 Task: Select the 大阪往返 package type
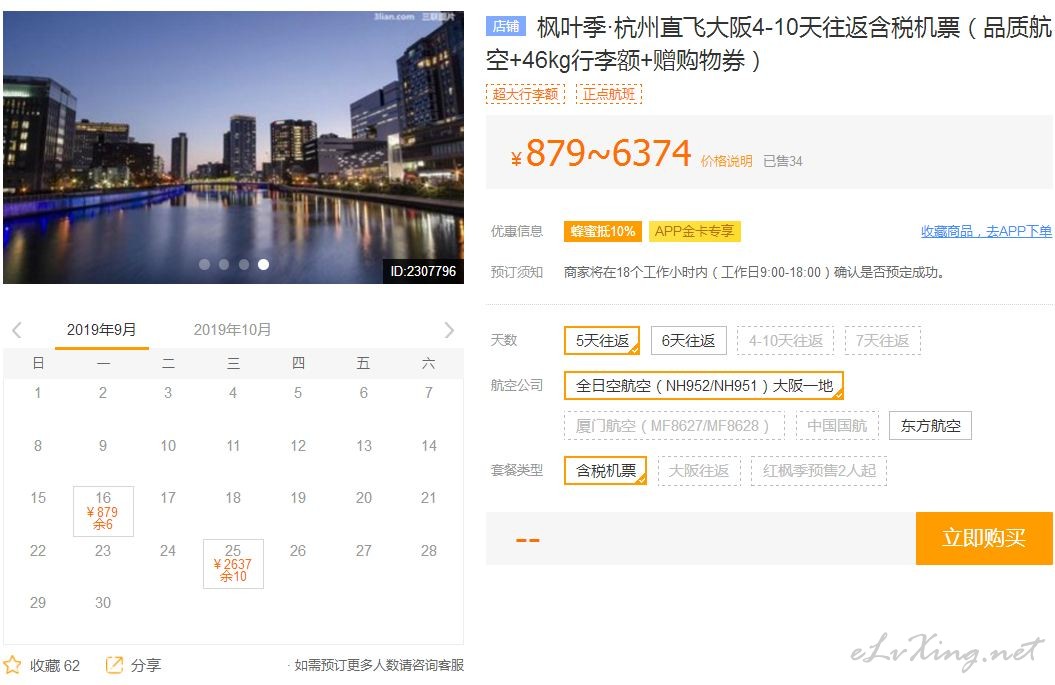[x=698, y=470]
